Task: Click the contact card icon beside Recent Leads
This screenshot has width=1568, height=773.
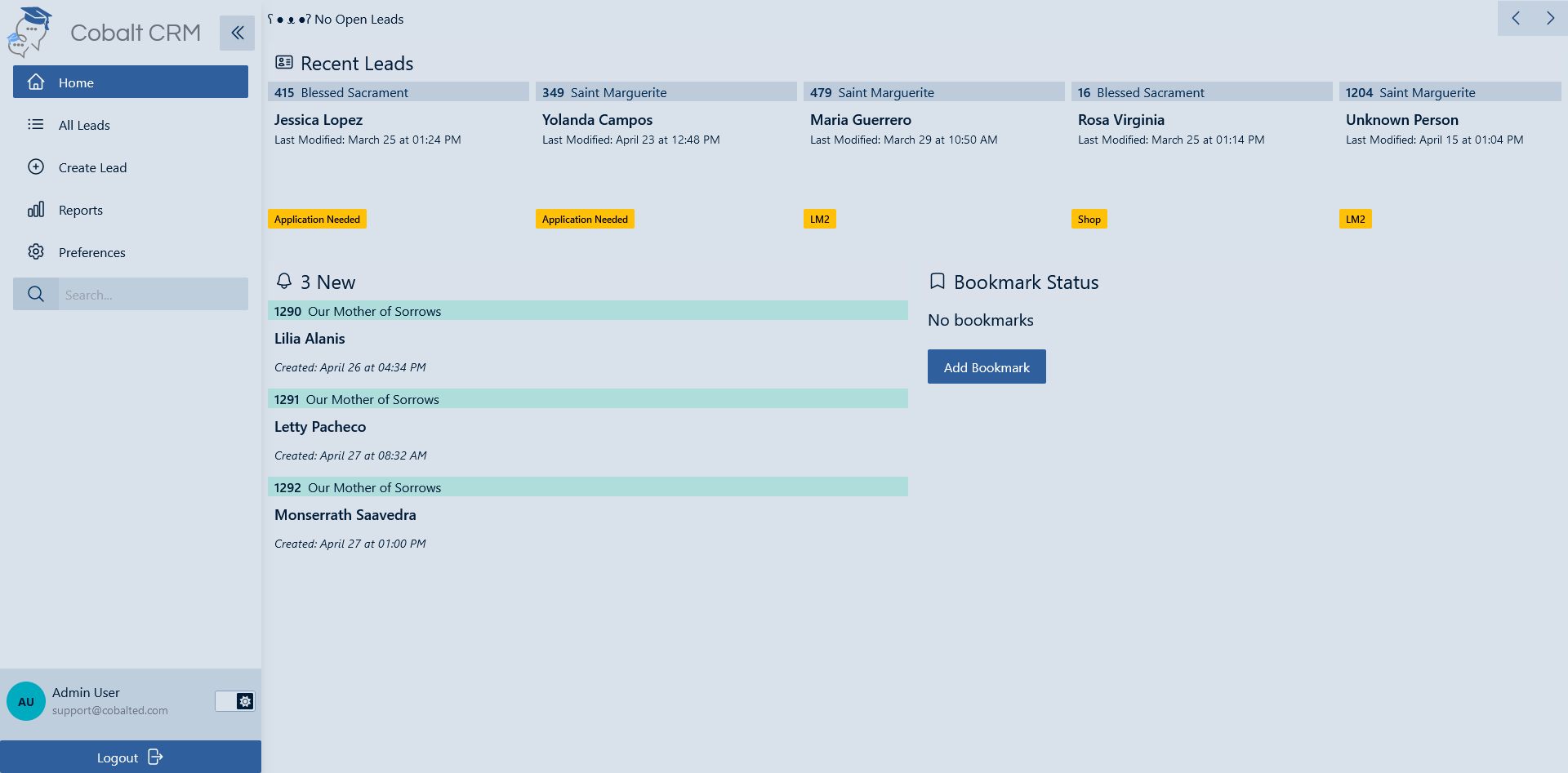Action: pos(283,61)
